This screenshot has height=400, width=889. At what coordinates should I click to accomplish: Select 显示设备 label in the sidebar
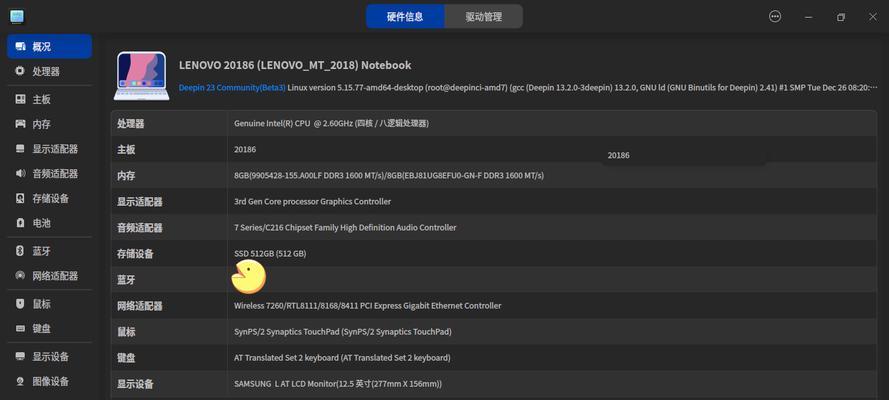point(50,356)
